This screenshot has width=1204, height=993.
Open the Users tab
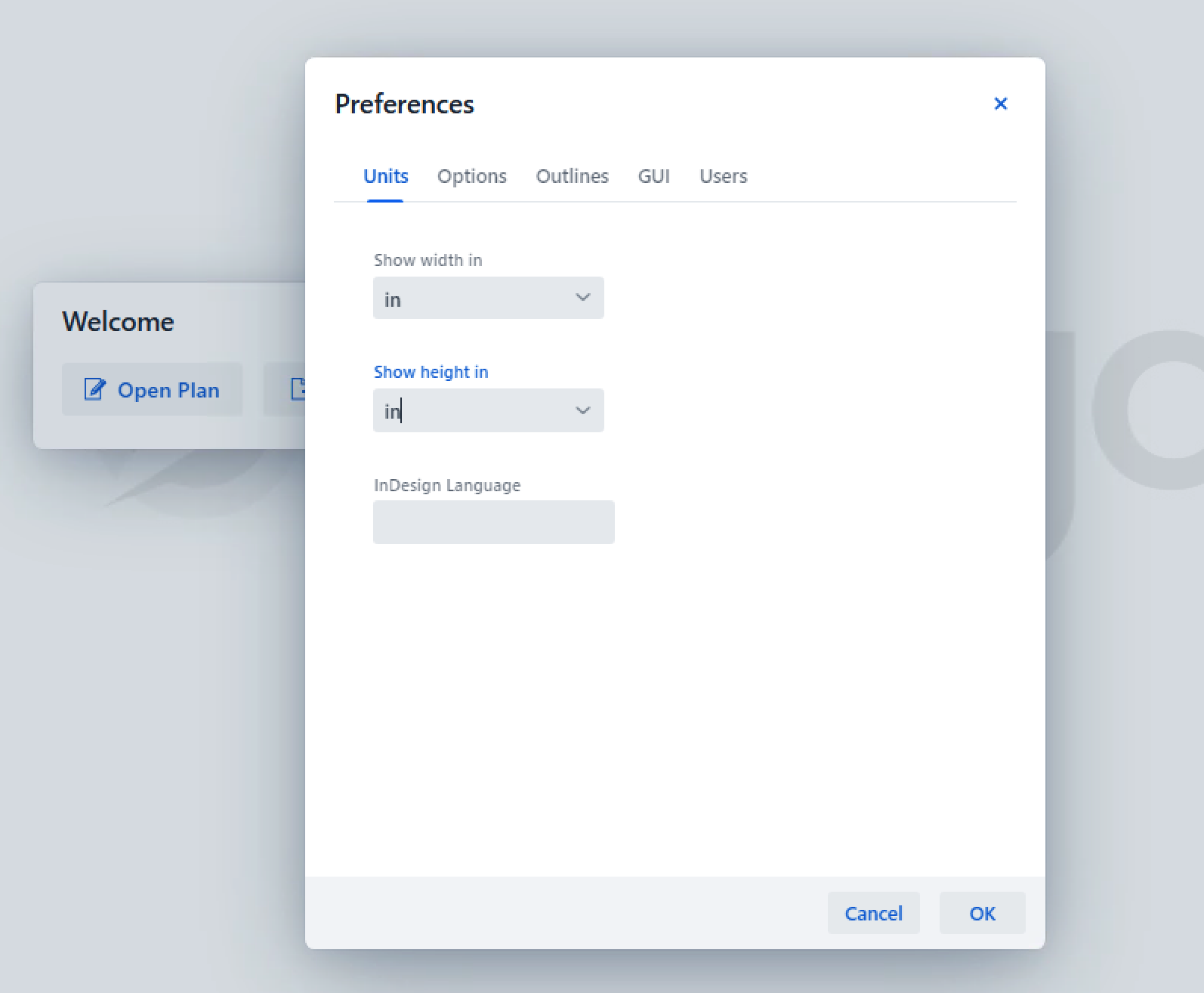[723, 176]
